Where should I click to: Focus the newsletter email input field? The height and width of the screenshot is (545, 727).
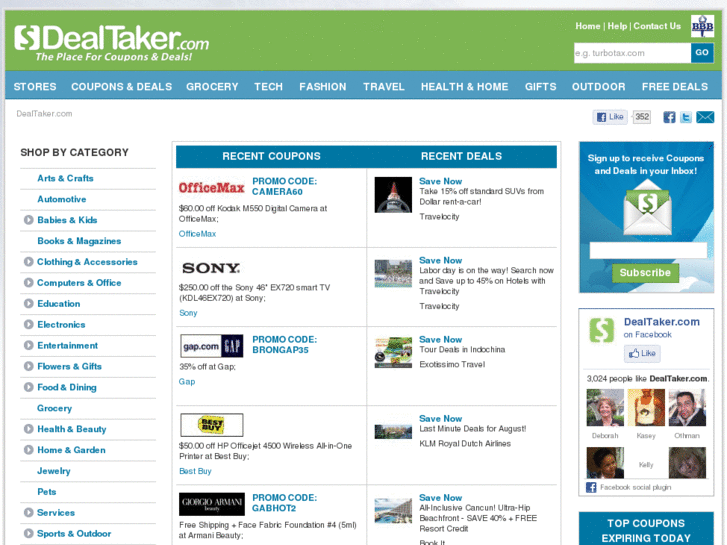tap(648, 251)
